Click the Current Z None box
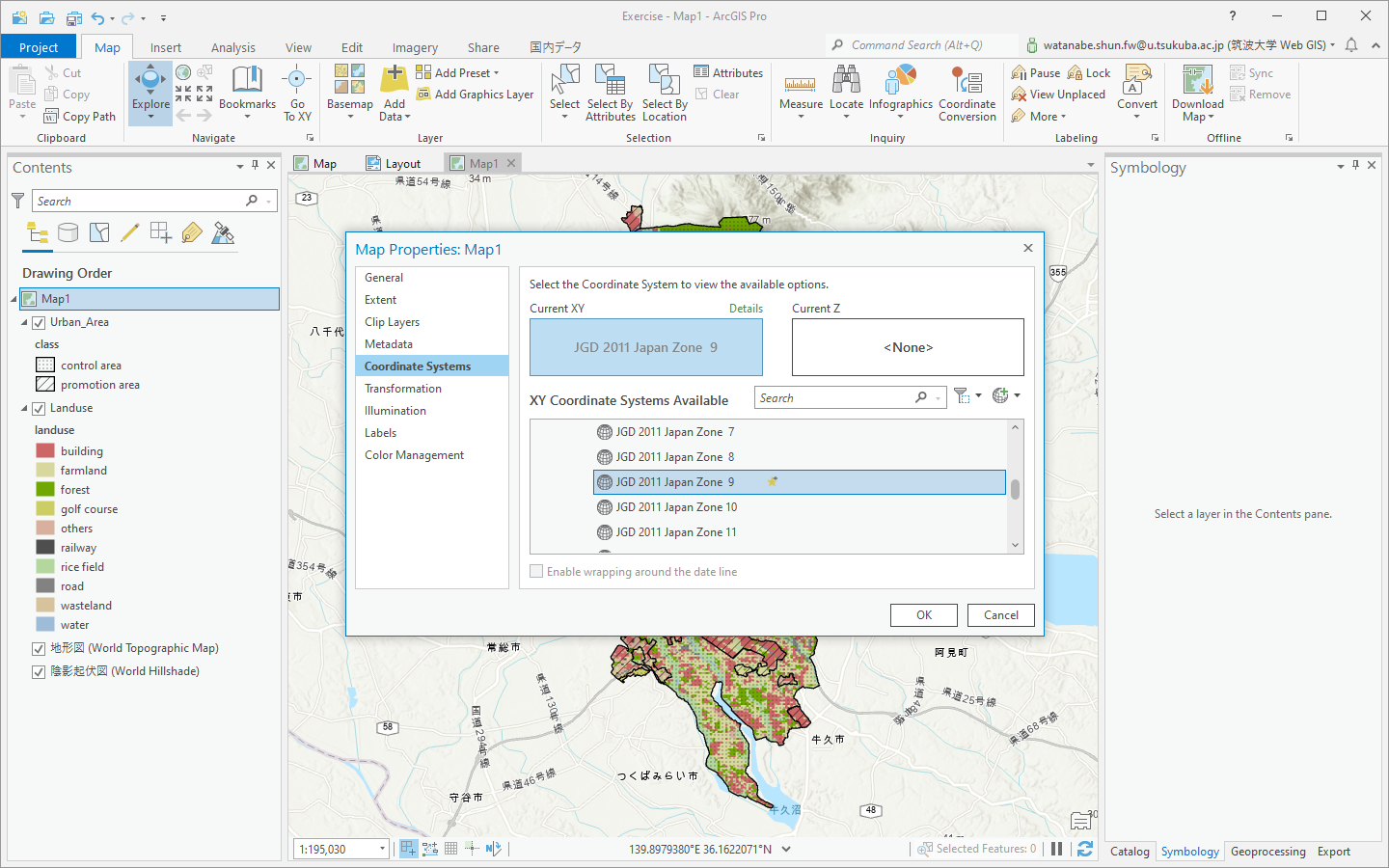This screenshot has width=1389, height=868. [x=908, y=347]
